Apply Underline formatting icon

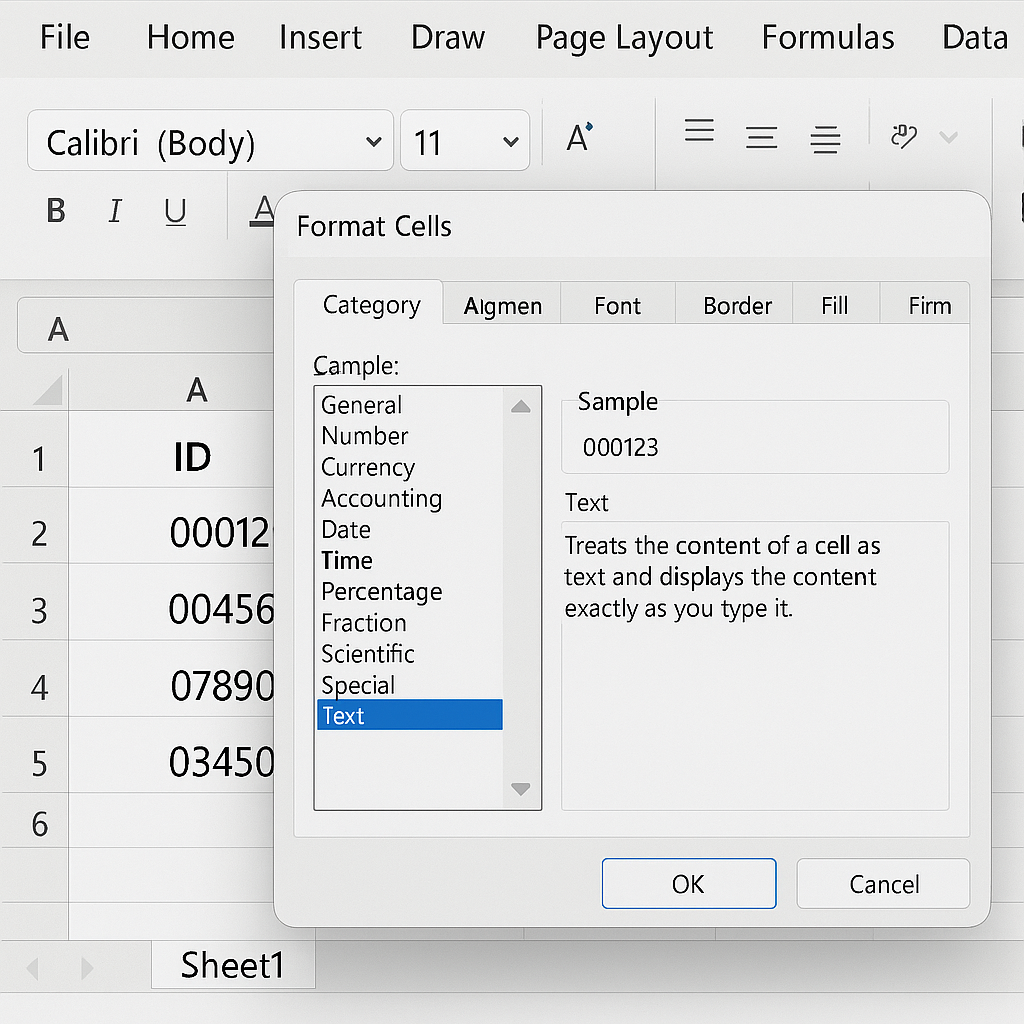click(175, 211)
